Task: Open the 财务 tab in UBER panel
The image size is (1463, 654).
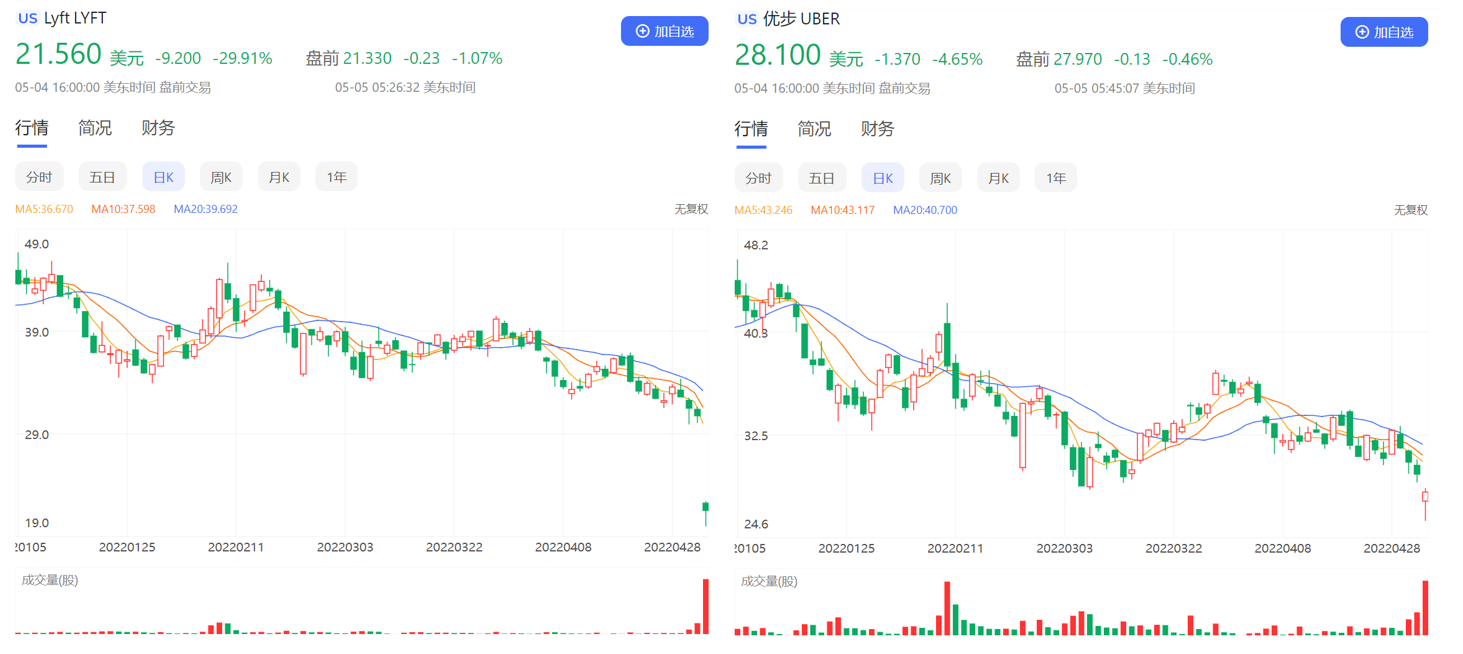Action: click(x=877, y=129)
